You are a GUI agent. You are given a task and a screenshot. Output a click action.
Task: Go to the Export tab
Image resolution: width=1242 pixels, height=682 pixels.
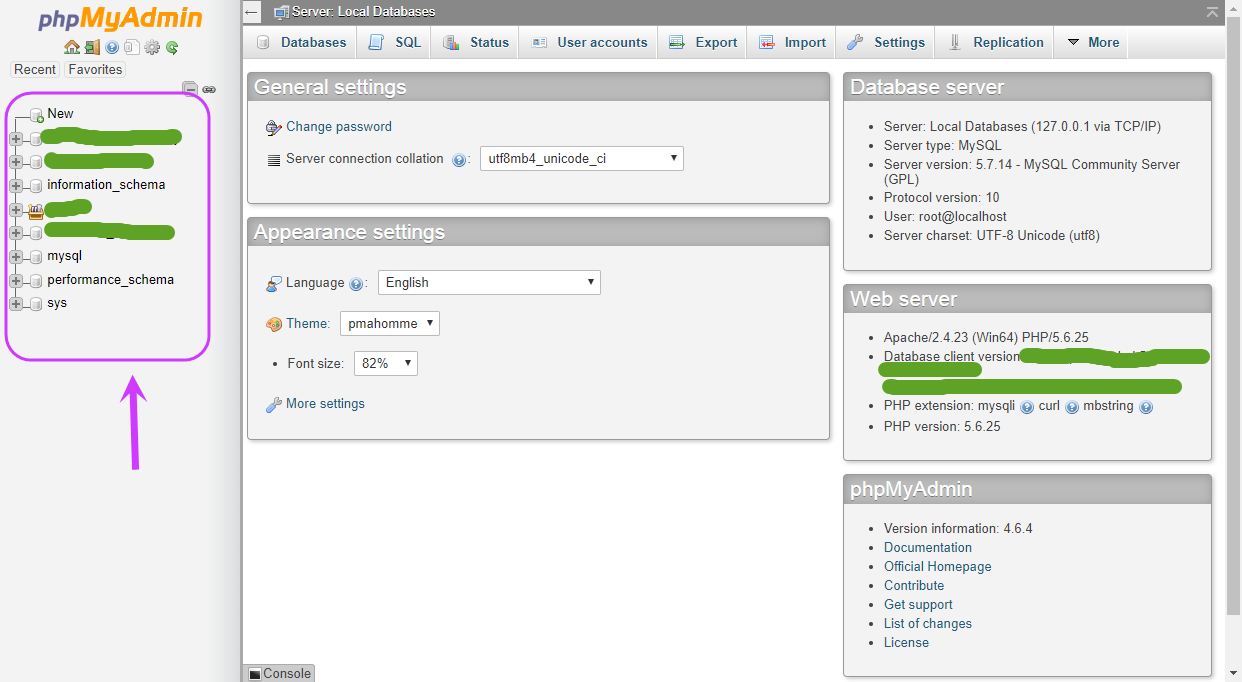pyautogui.click(x=703, y=42)
